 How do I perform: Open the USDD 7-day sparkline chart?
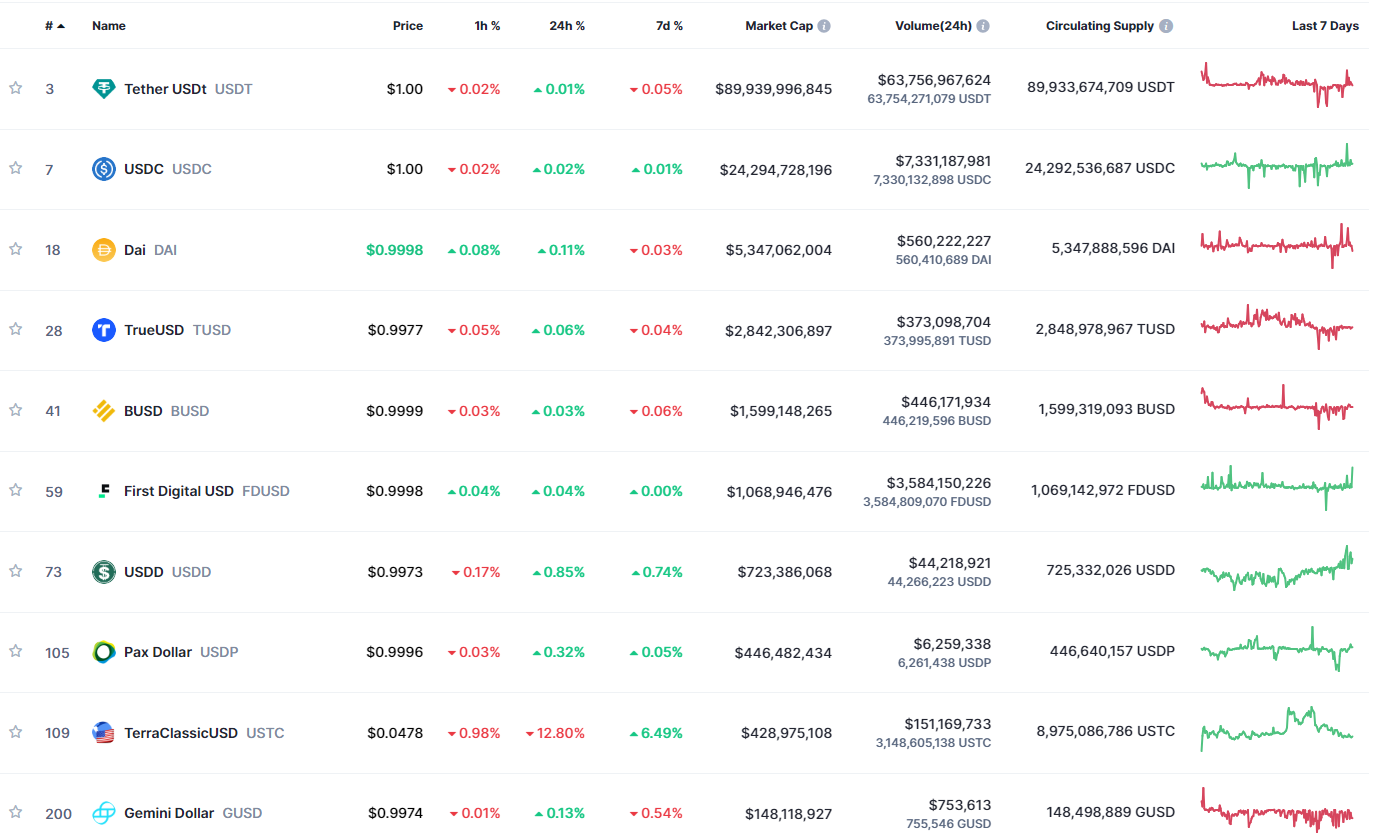[x=1277, y=568]
